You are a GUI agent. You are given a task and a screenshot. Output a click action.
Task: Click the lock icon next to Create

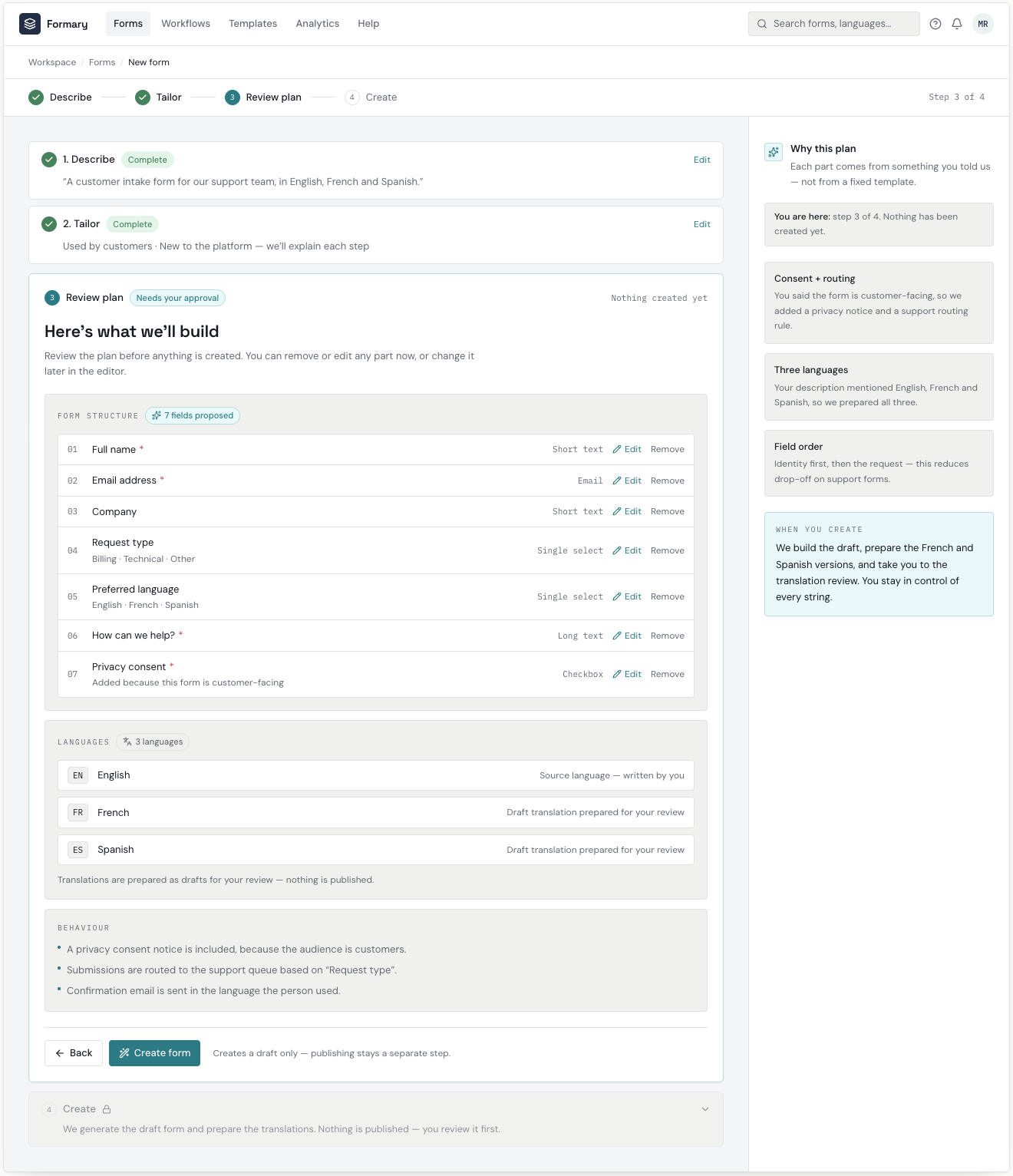pos(107,1109)
